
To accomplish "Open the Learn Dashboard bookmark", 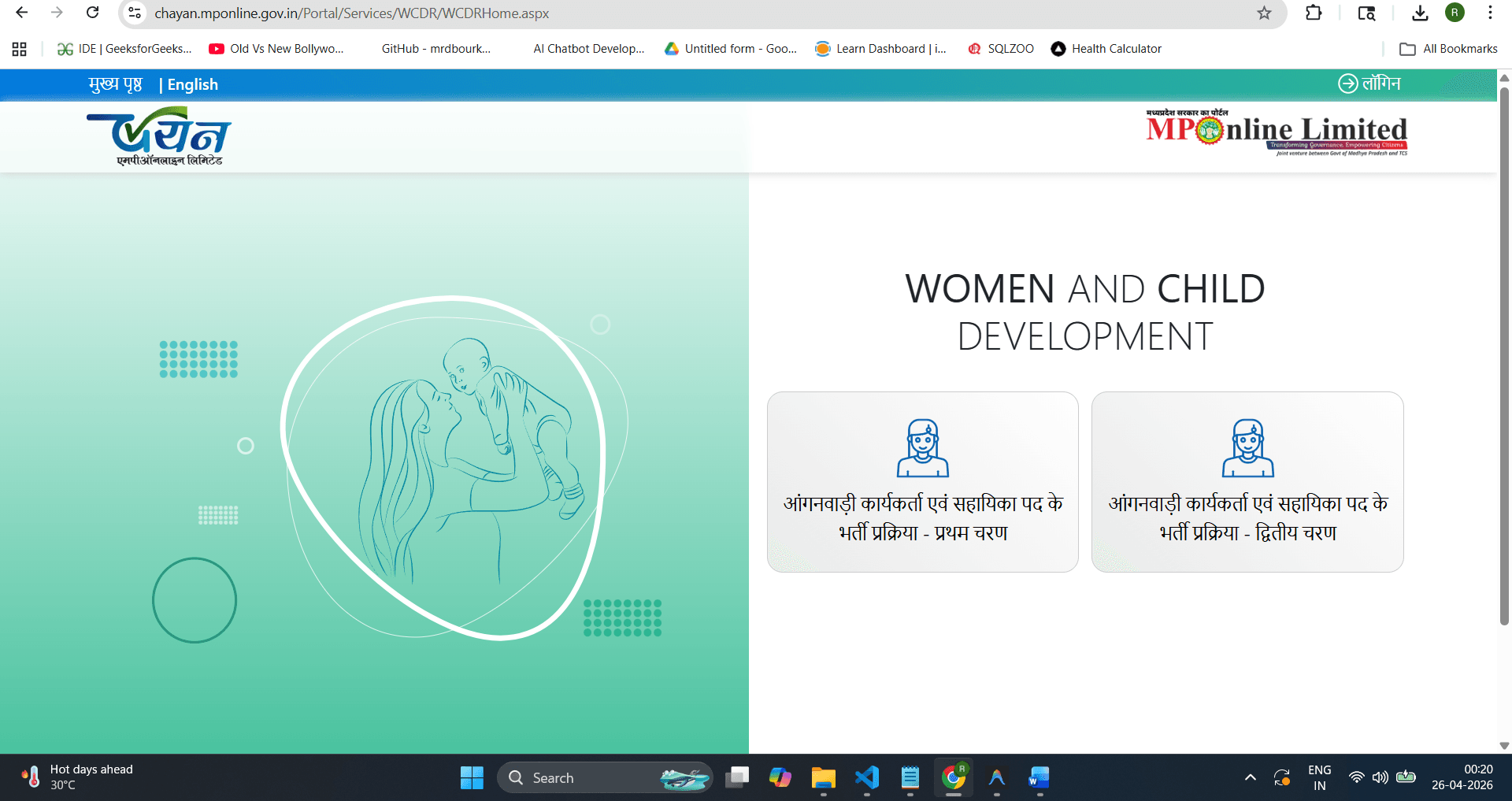I will tap(880, 48).
